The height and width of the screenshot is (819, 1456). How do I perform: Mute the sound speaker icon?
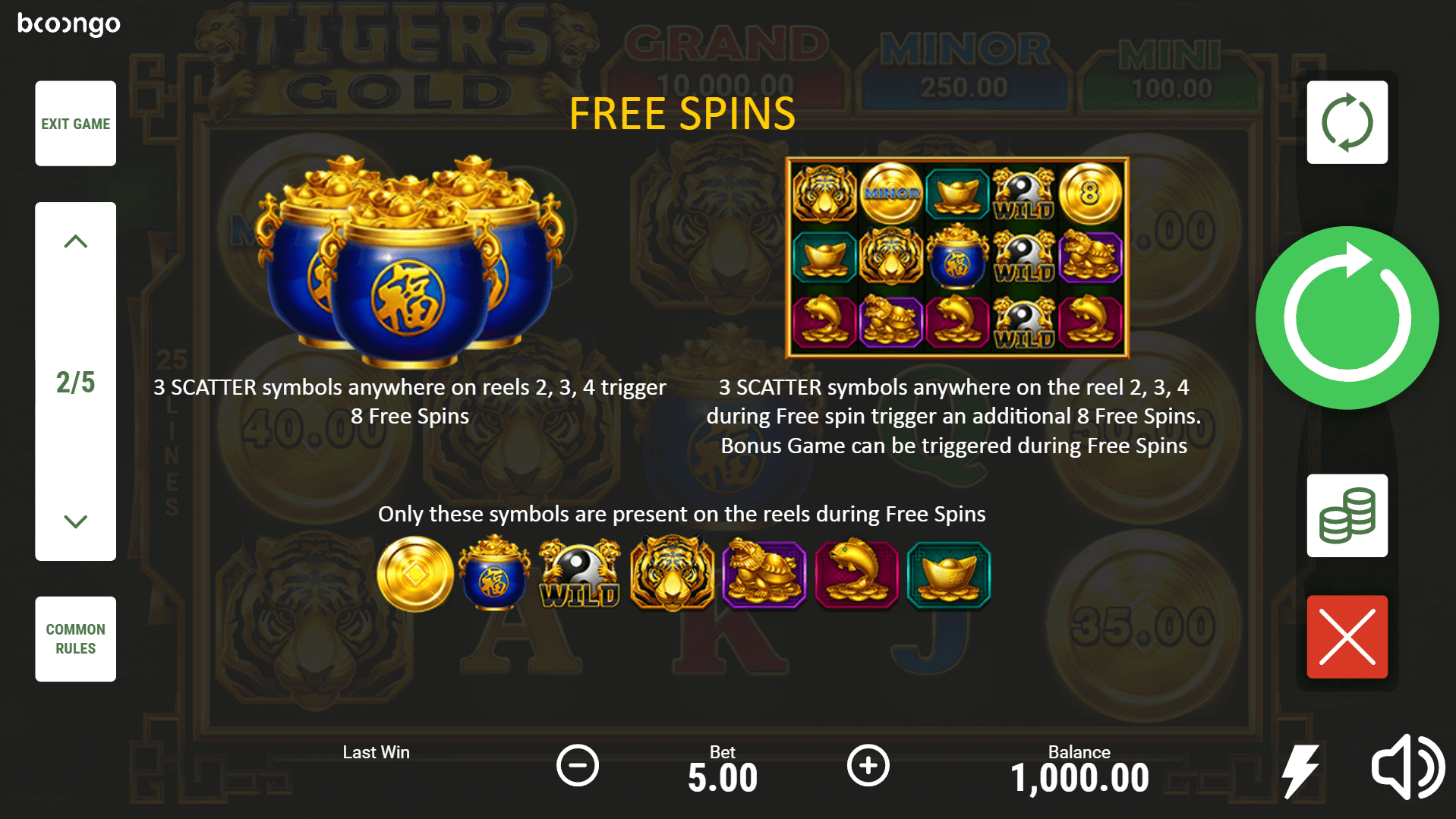[1407, 767]
